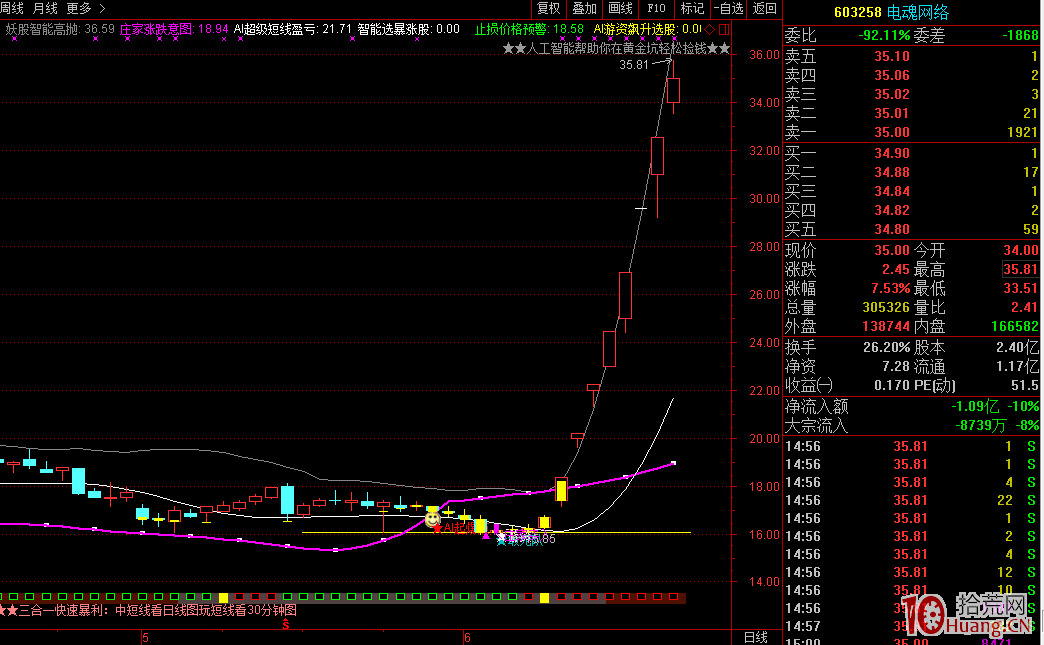This screenshot has width=1044, height=645.
Task: Toggle the -自选 watchlist button
Action: click(727, 8)
